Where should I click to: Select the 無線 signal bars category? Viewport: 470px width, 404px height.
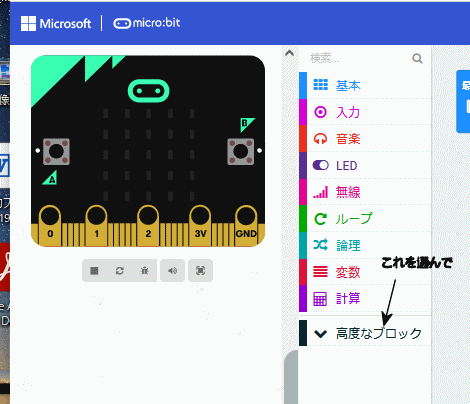click(x=365, y=192)
